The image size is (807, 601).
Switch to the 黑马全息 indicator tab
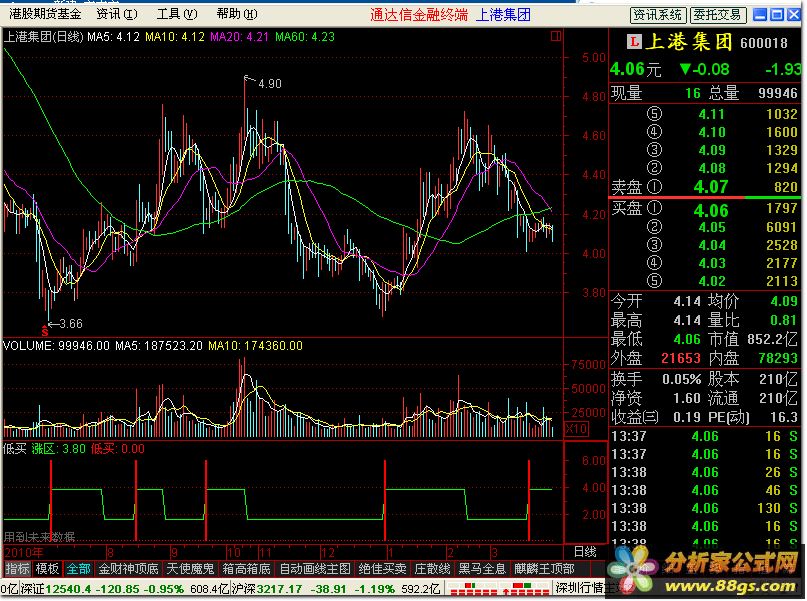482,569
